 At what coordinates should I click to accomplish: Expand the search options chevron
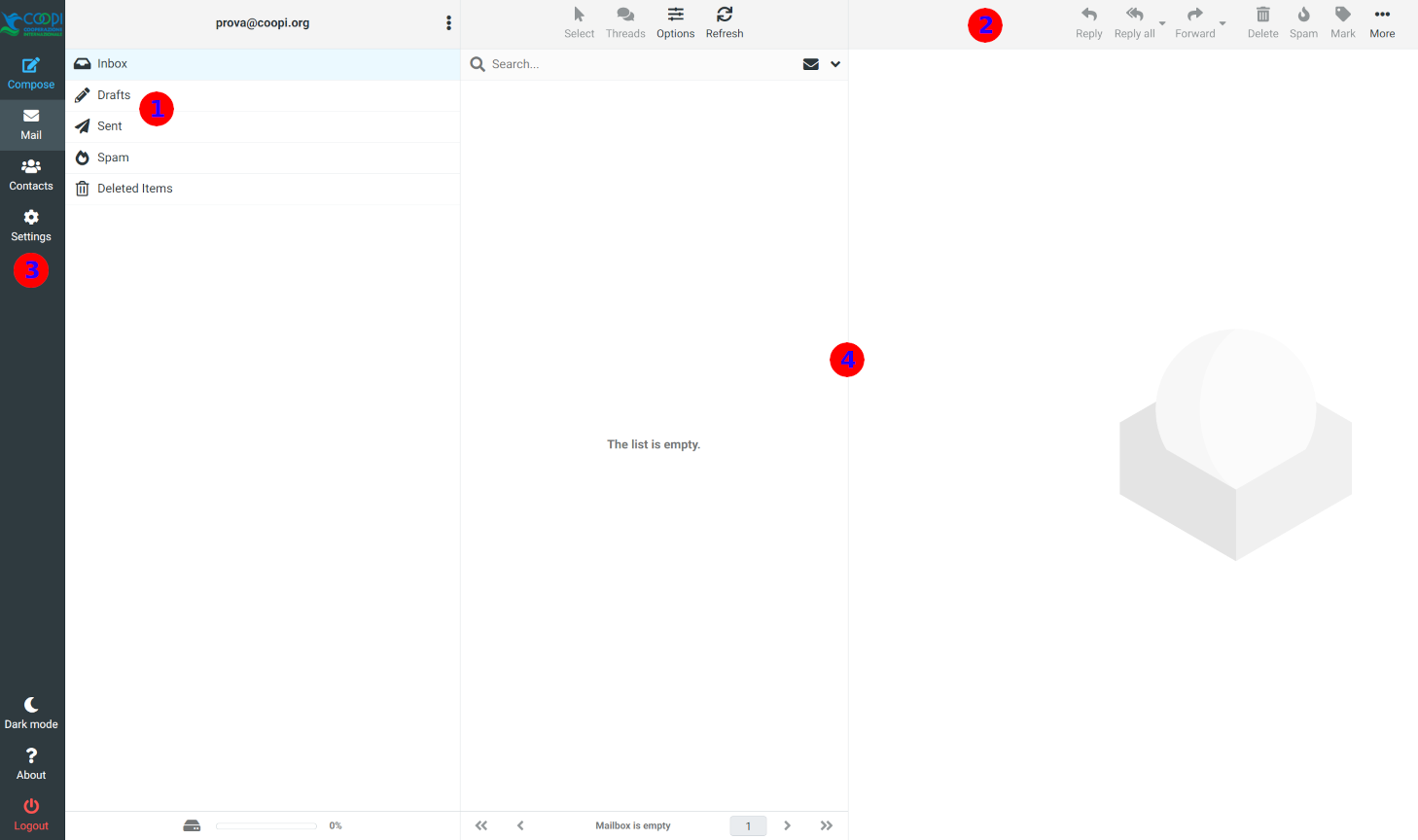(835, 64)
